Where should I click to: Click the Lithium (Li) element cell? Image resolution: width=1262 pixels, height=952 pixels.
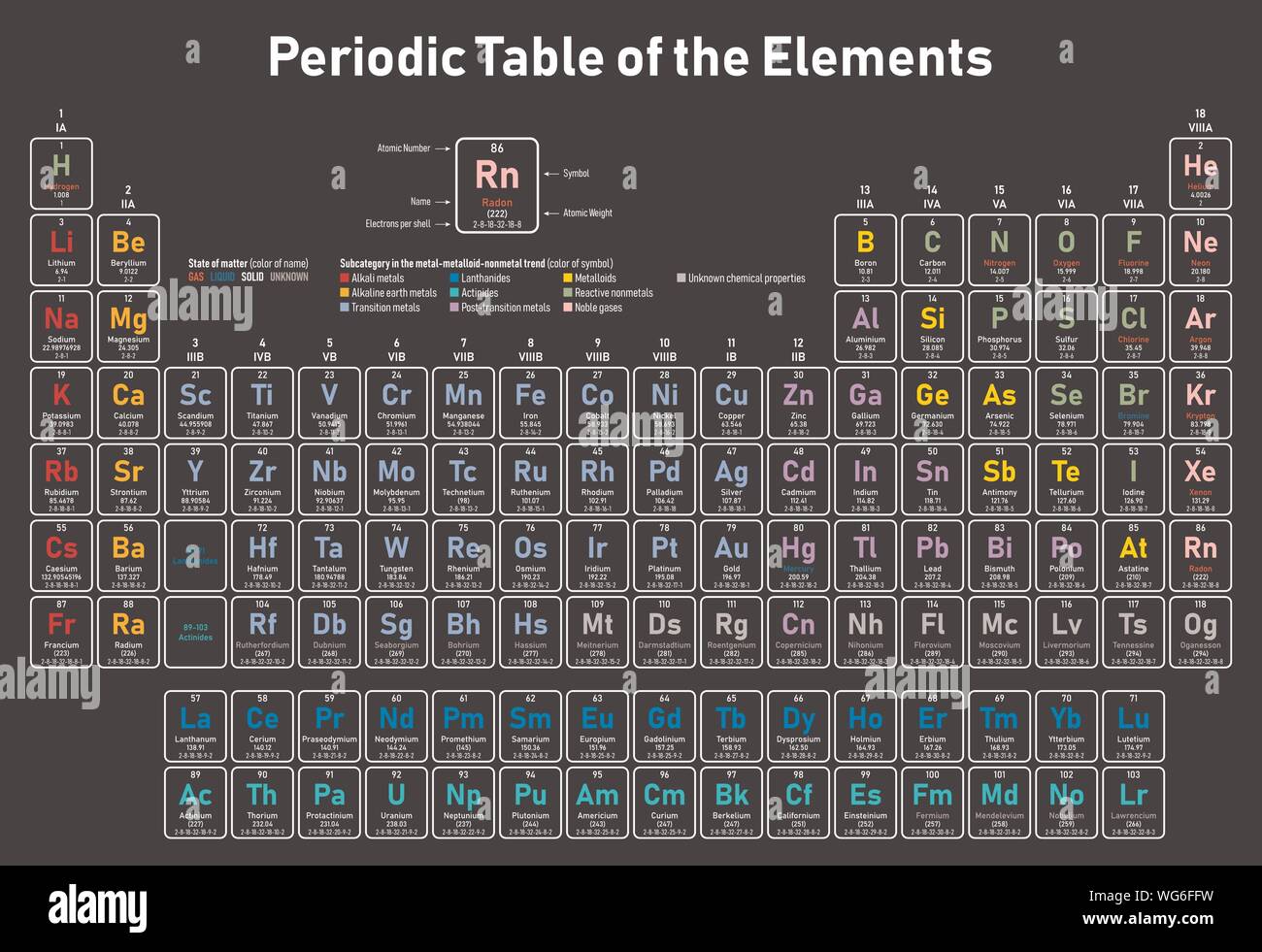(x=61, y=250)
